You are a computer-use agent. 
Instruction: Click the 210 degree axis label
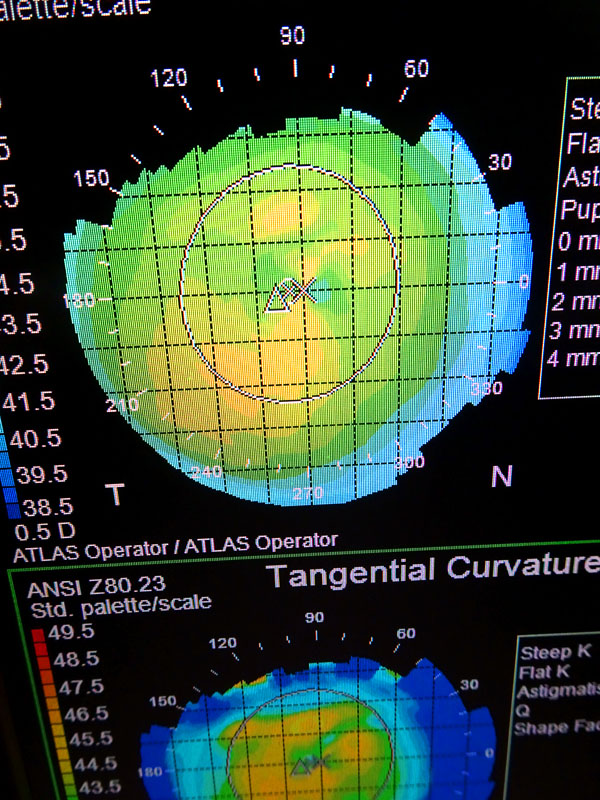pyautogui.click(x=122, y=405)
